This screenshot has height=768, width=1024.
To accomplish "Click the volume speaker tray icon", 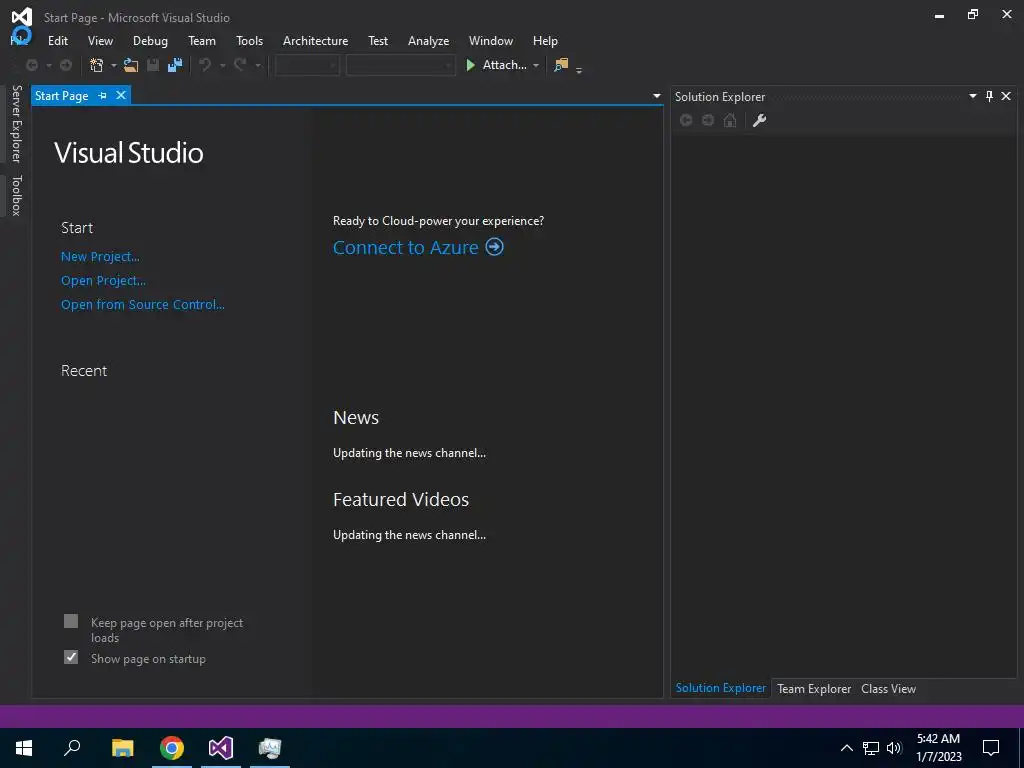I will 894,748.
